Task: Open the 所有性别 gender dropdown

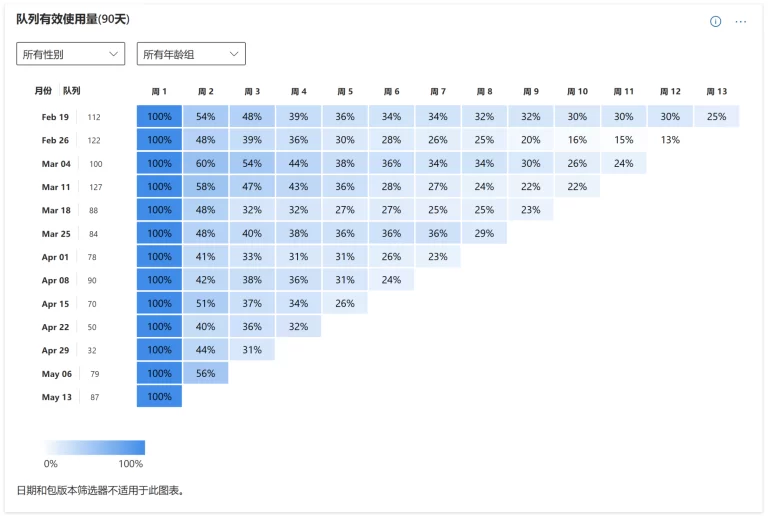Action: click(71, 54)
